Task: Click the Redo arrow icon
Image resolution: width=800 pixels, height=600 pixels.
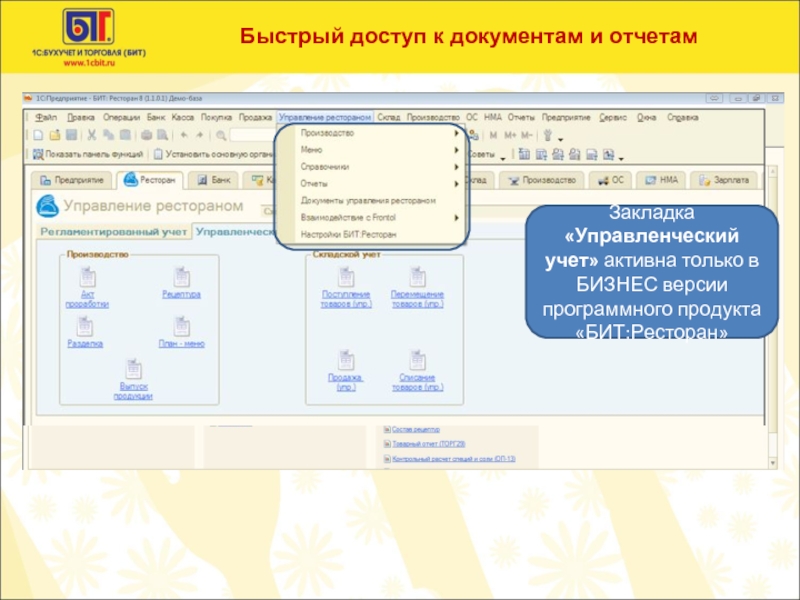Action: click(199, 135)
